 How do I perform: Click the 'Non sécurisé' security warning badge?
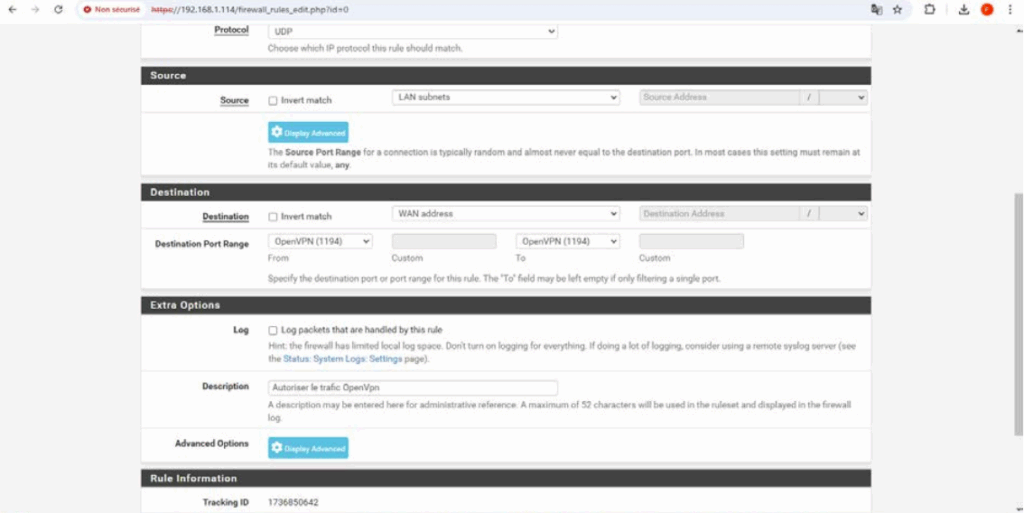pyautogui.click(x=112, y=10)
